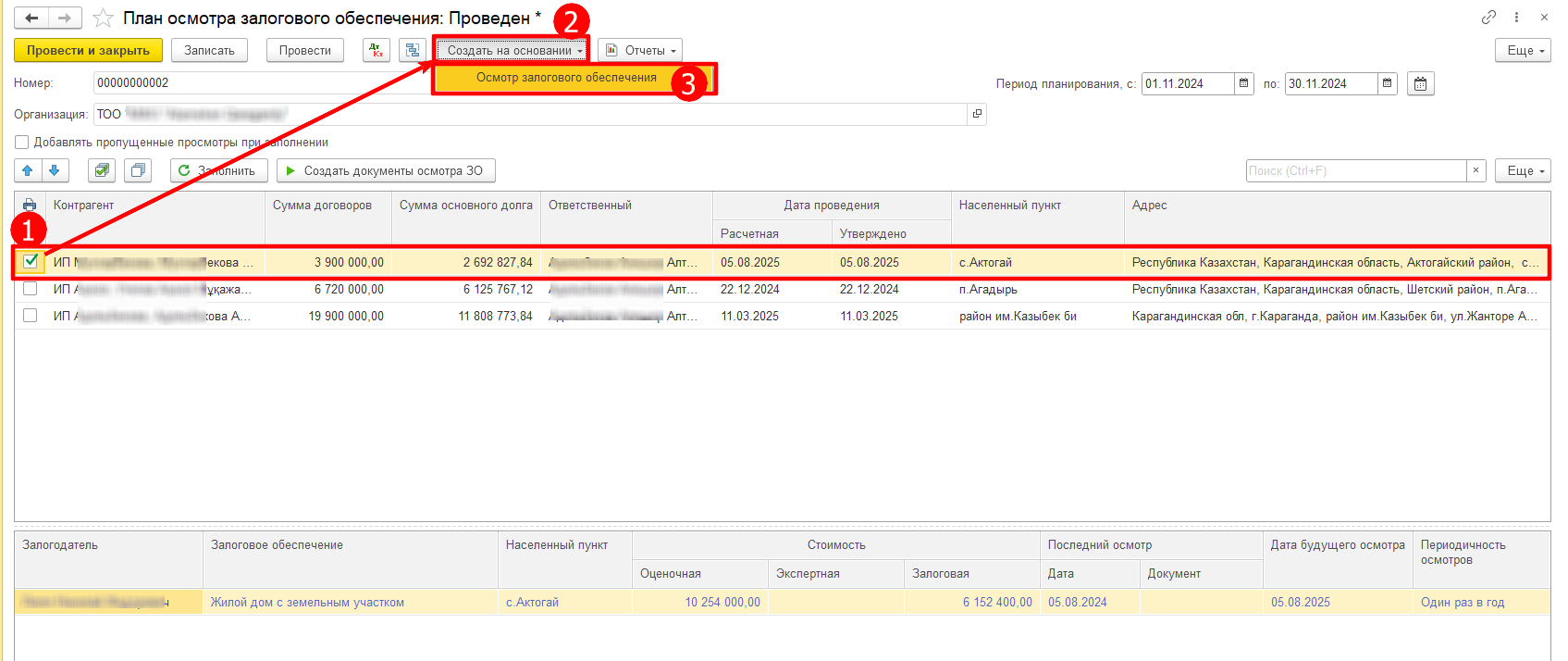Click the Поиск (Ctrl+F) search field
Image resolution: width=1568 pixels, height=661 pixels.
click(1356, 170)
